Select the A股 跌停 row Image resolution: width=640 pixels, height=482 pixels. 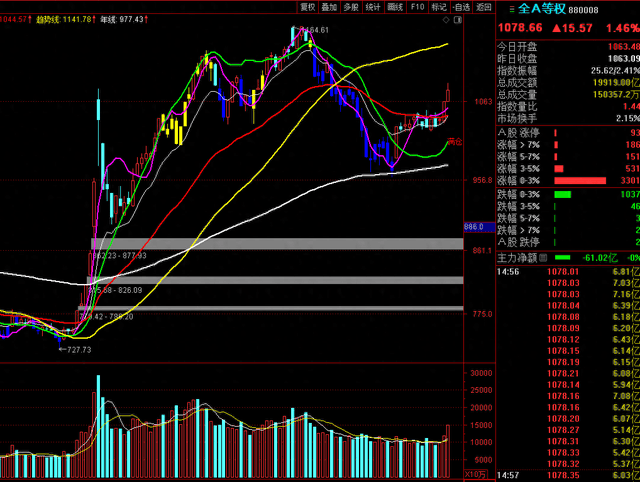coord(568,242)
